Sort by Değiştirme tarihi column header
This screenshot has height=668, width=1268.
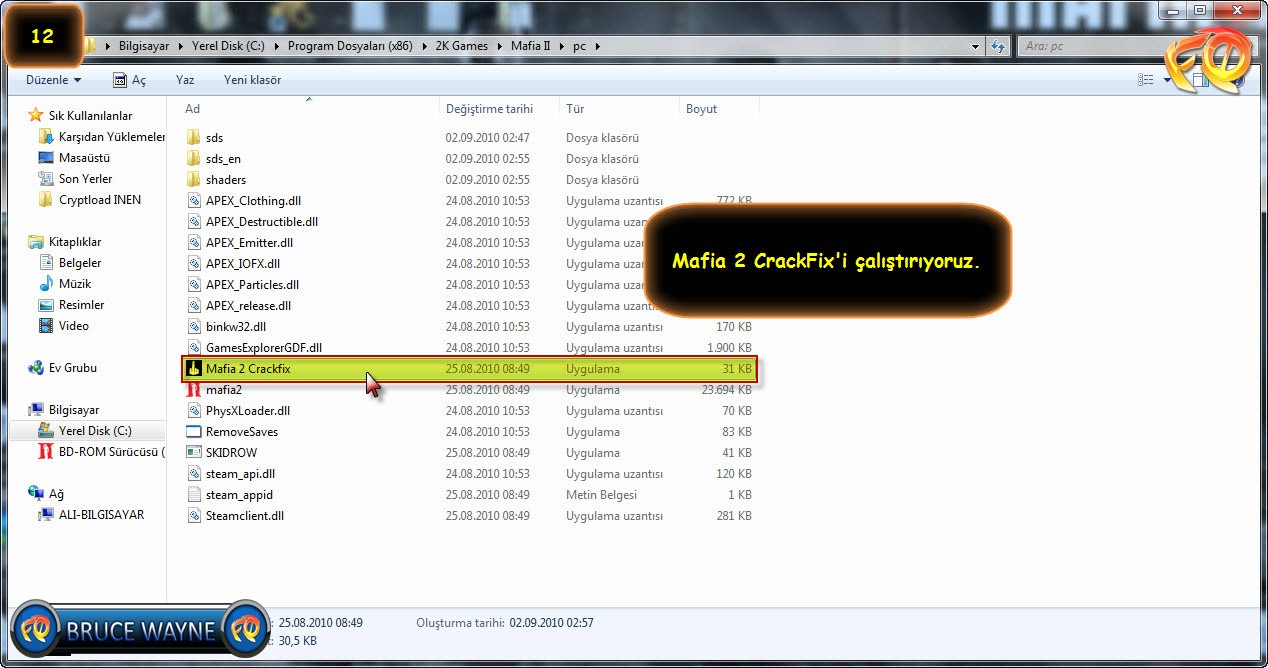500,109
